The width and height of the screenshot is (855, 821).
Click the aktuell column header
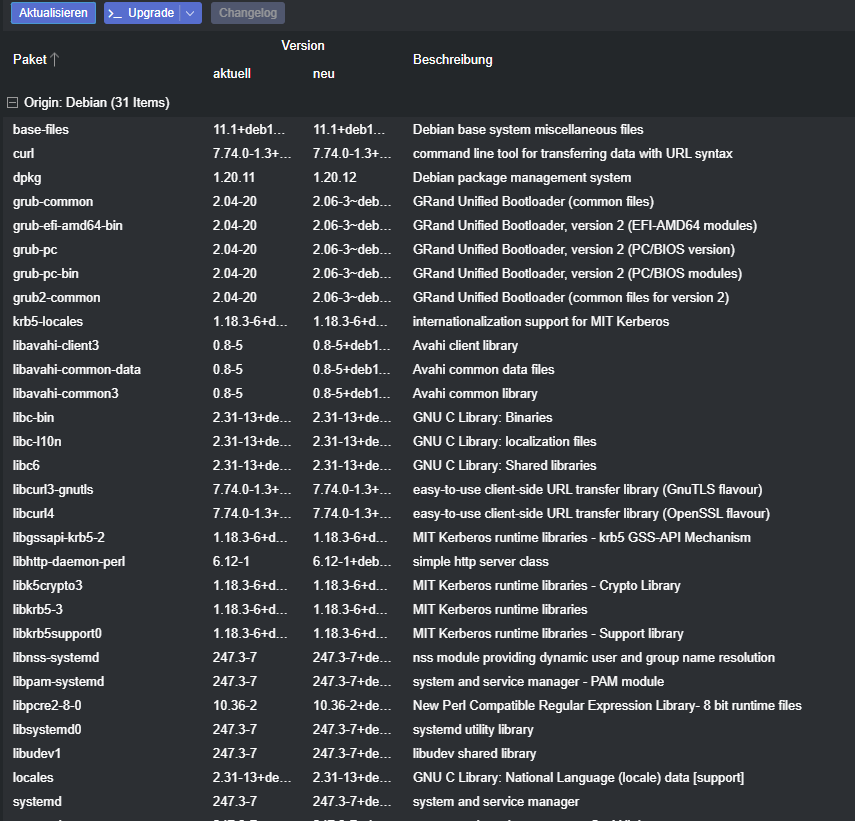pyautogui.click(x=232, y=74)
